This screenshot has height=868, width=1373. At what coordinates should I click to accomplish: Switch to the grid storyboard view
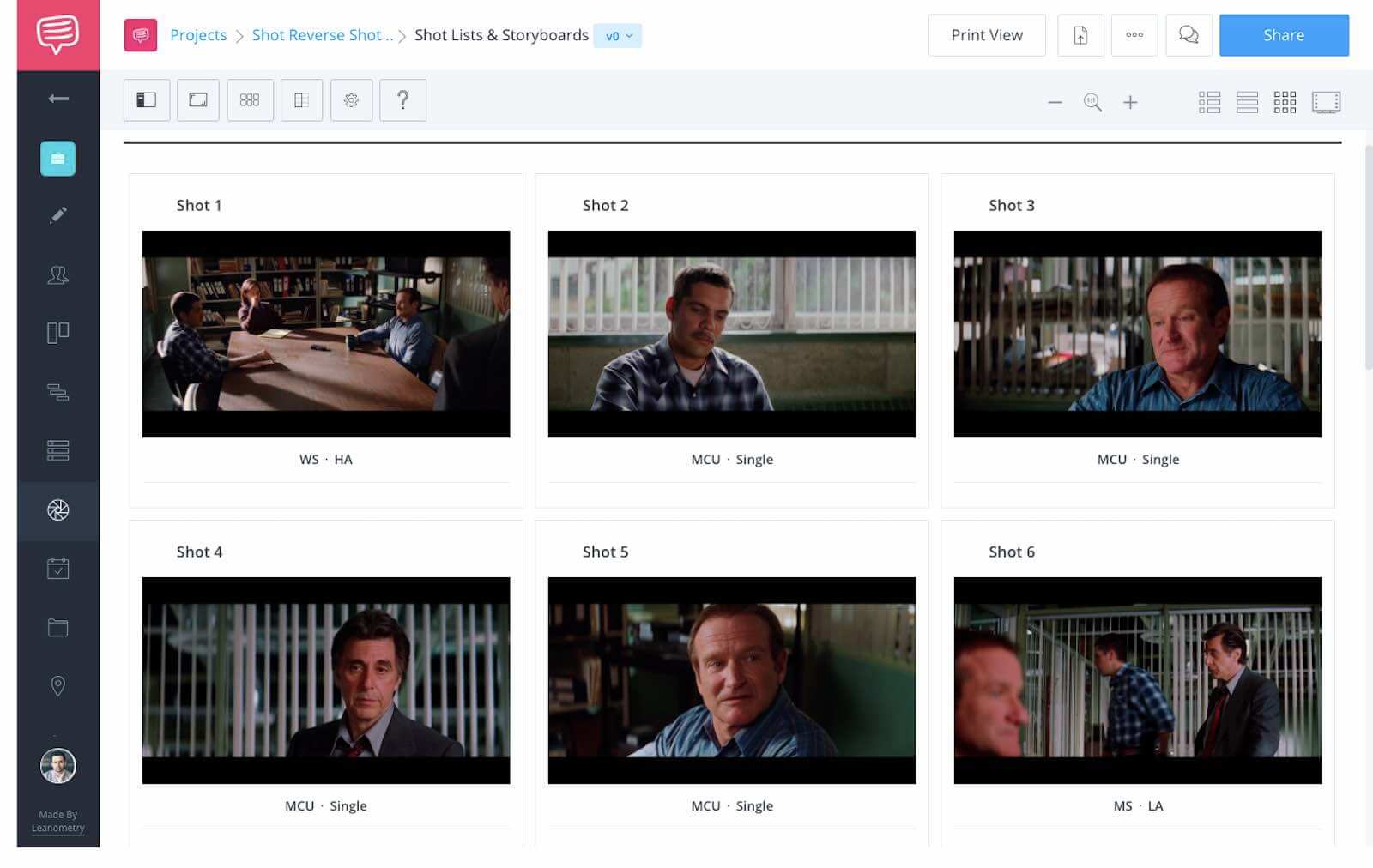[x=1285, y=103]
